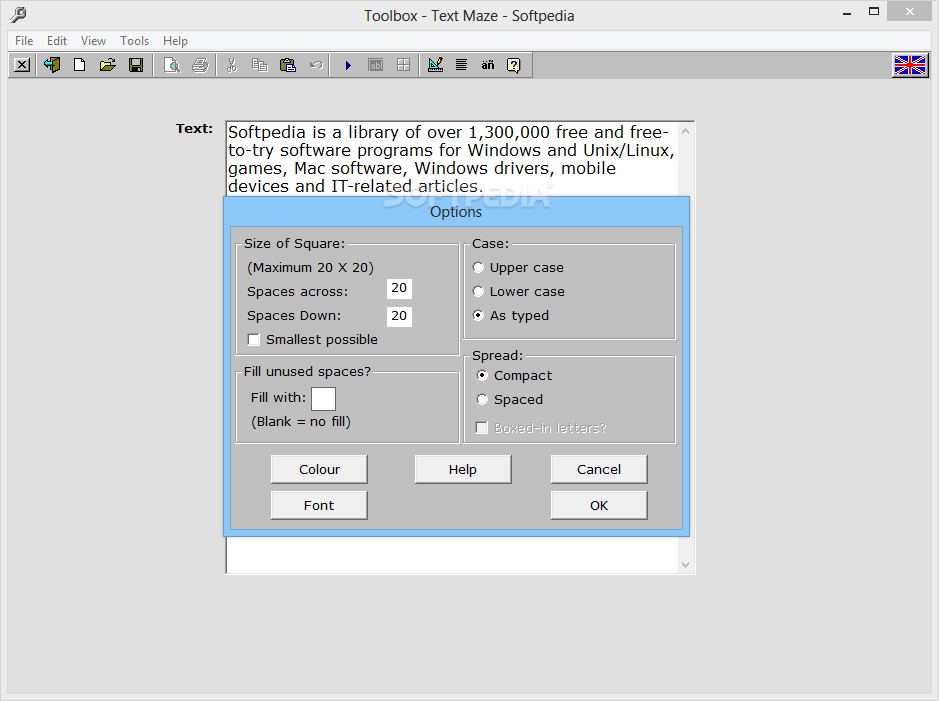939x701 pixels.
Task: Click the justified text lines icon
Action: [461, 65]
